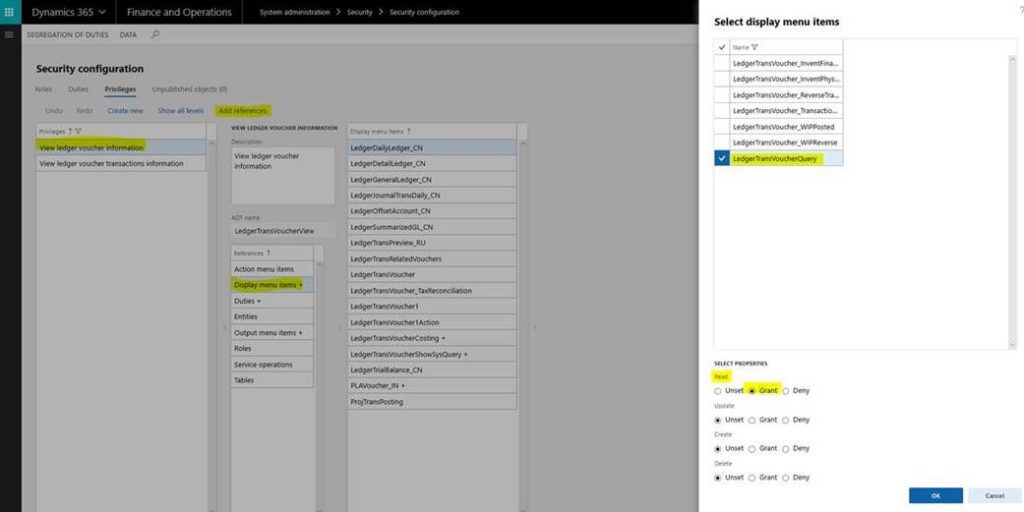Open the Unpublished objects tab
This screenshot has width=1024, height=512.
pyautogui.click(x=189, y=89)
